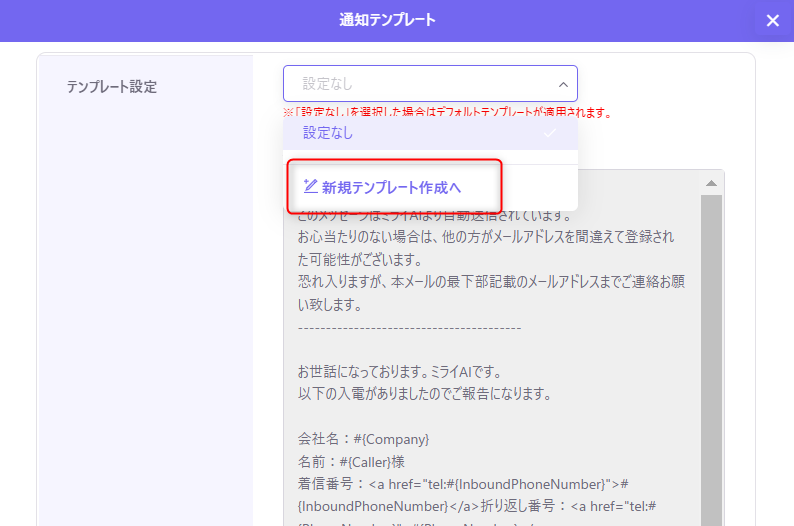Click the お世話になっております greeting line
The image size is (794, 526).
(x=405, y=372)
